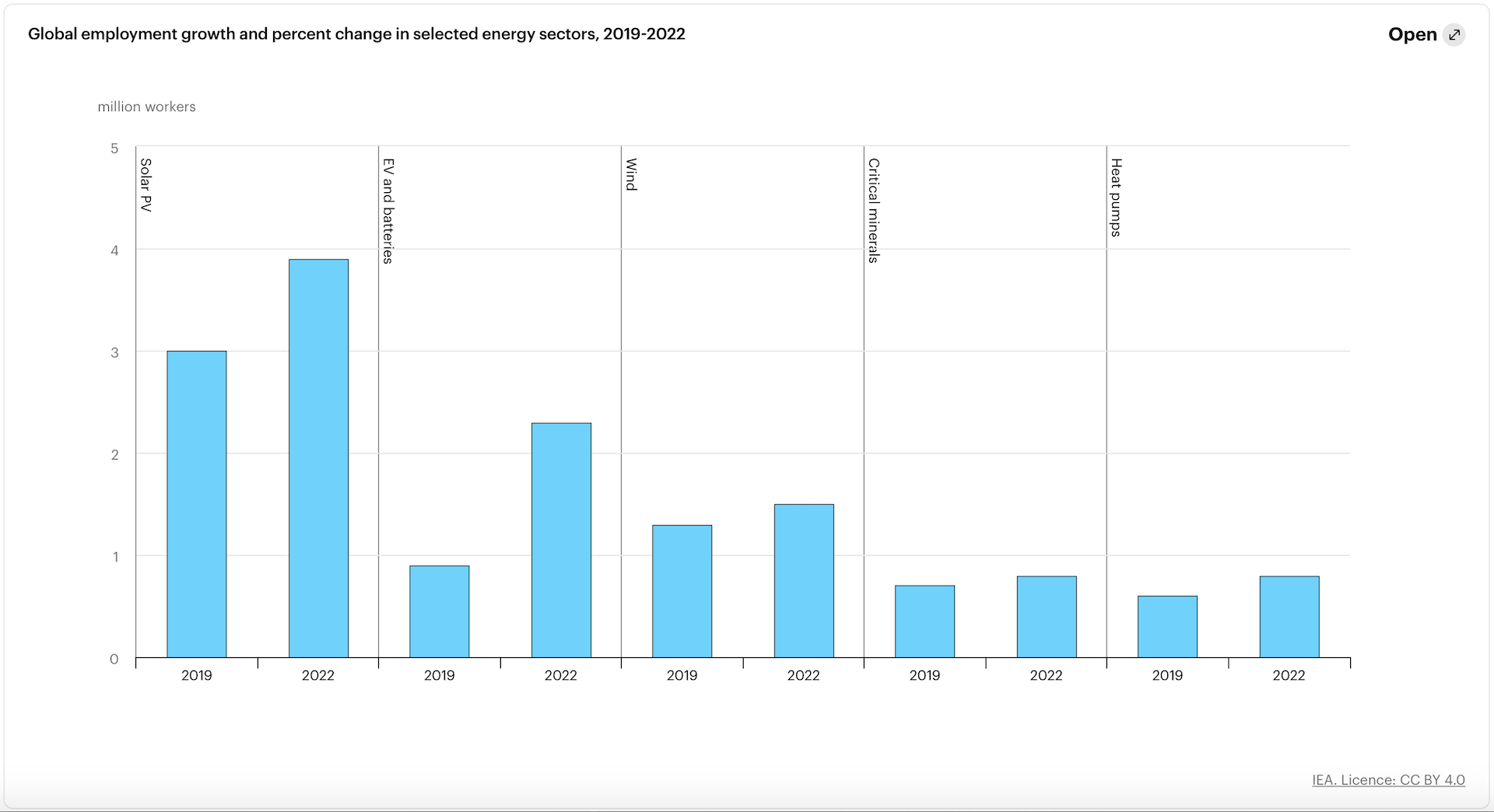Click the EV and batteries 2019 bar
The width and height of the screenshot is (1494, 812).
point(440,611)
